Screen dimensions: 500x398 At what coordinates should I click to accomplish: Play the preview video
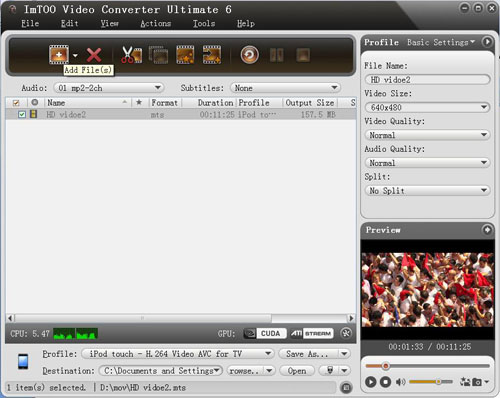click(370, 382)
